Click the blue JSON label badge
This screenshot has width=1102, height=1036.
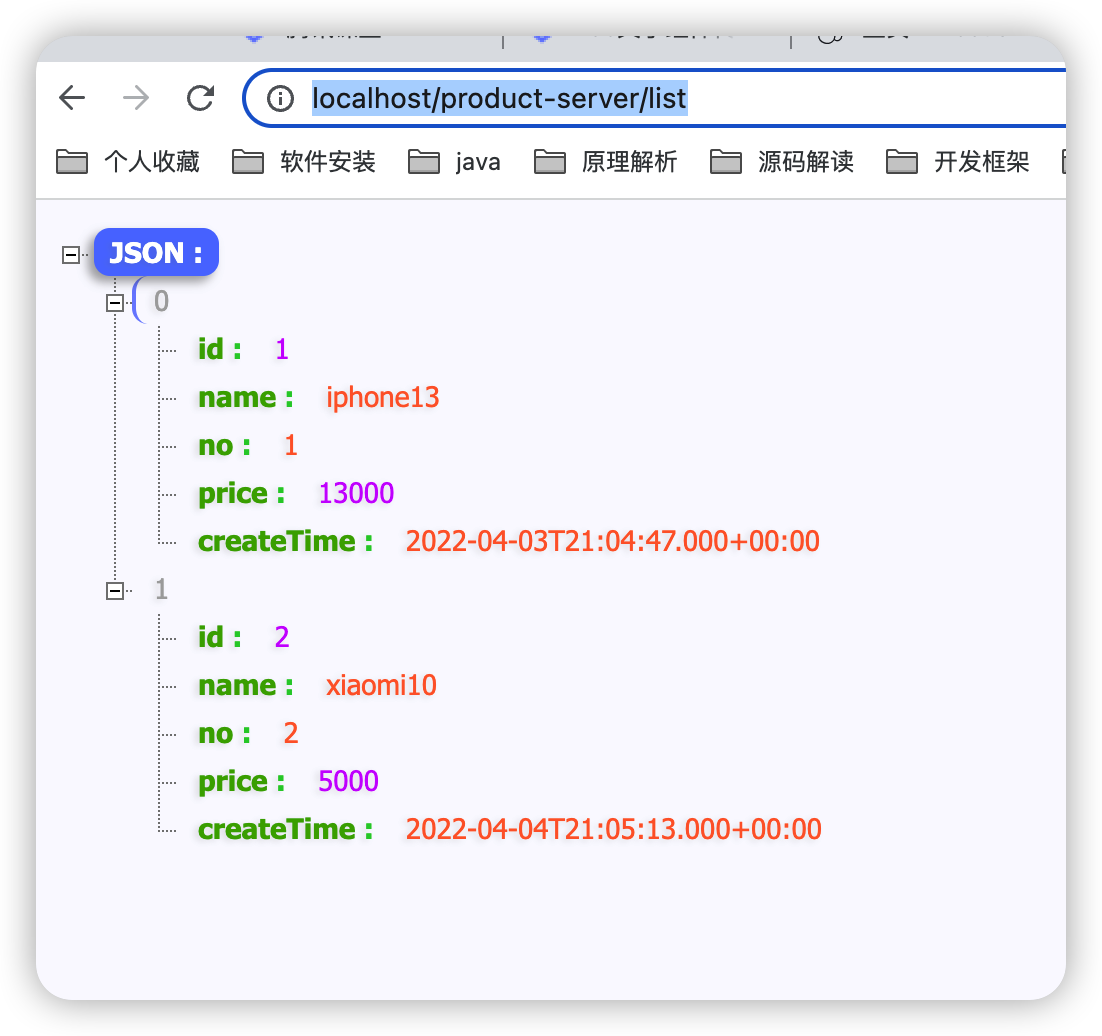coord(156,252)
